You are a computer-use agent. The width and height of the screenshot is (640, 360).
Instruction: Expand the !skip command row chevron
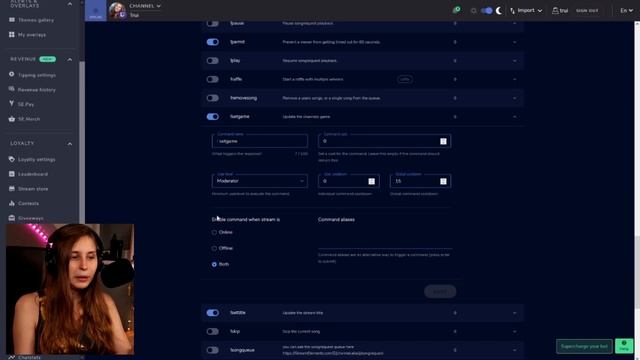pyautogui.click(x=514, y=331)
